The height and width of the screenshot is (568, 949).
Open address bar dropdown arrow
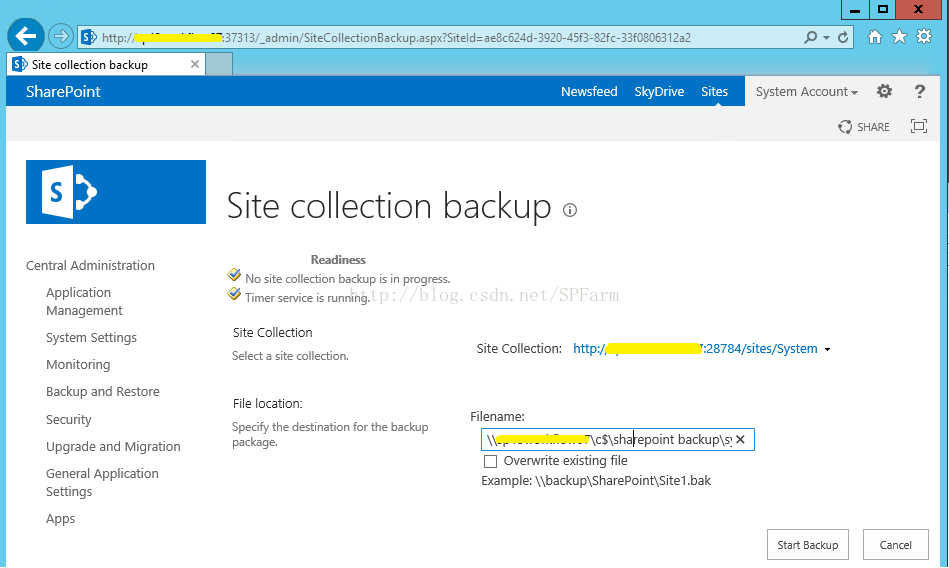coord(827,38)
